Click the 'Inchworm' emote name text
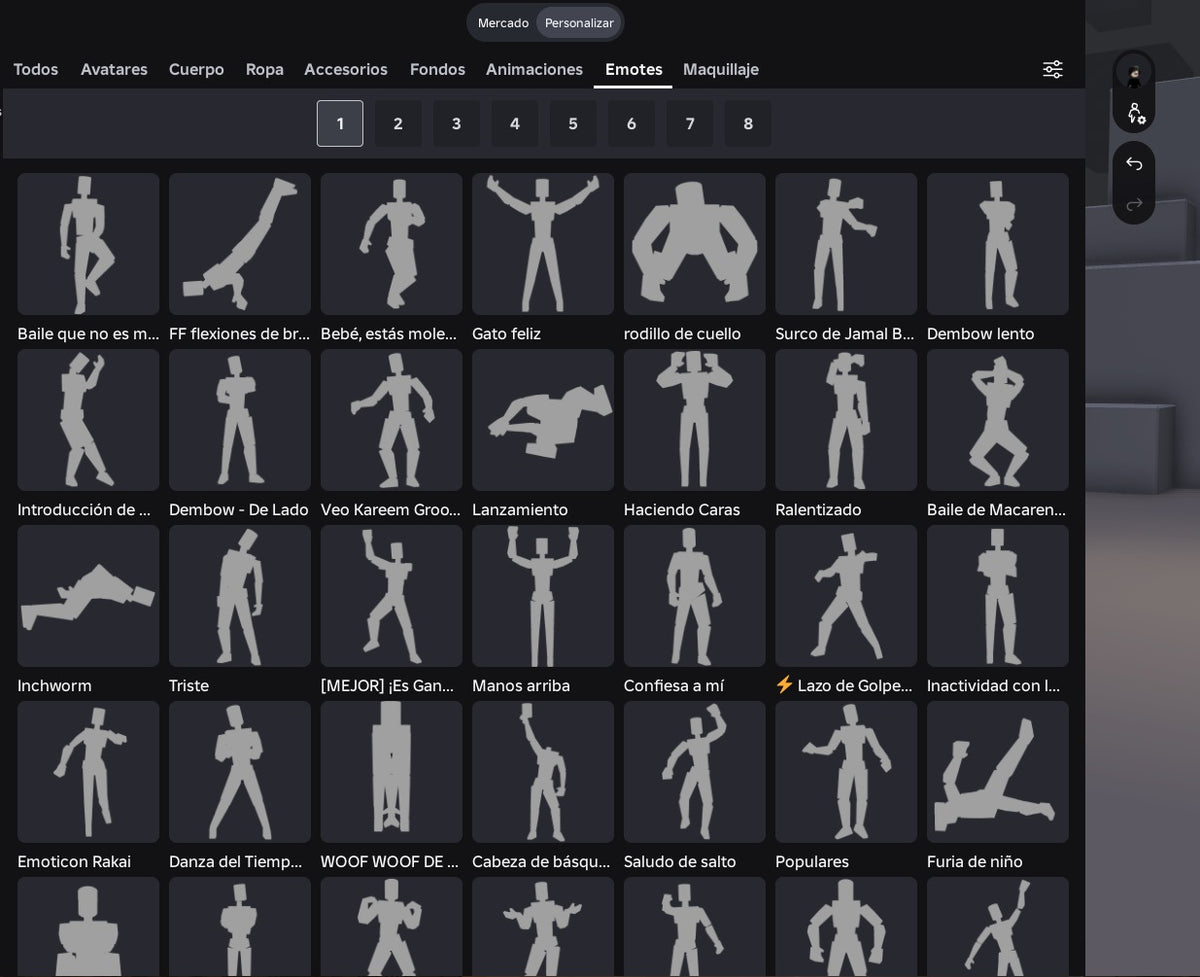 point(54,686)
